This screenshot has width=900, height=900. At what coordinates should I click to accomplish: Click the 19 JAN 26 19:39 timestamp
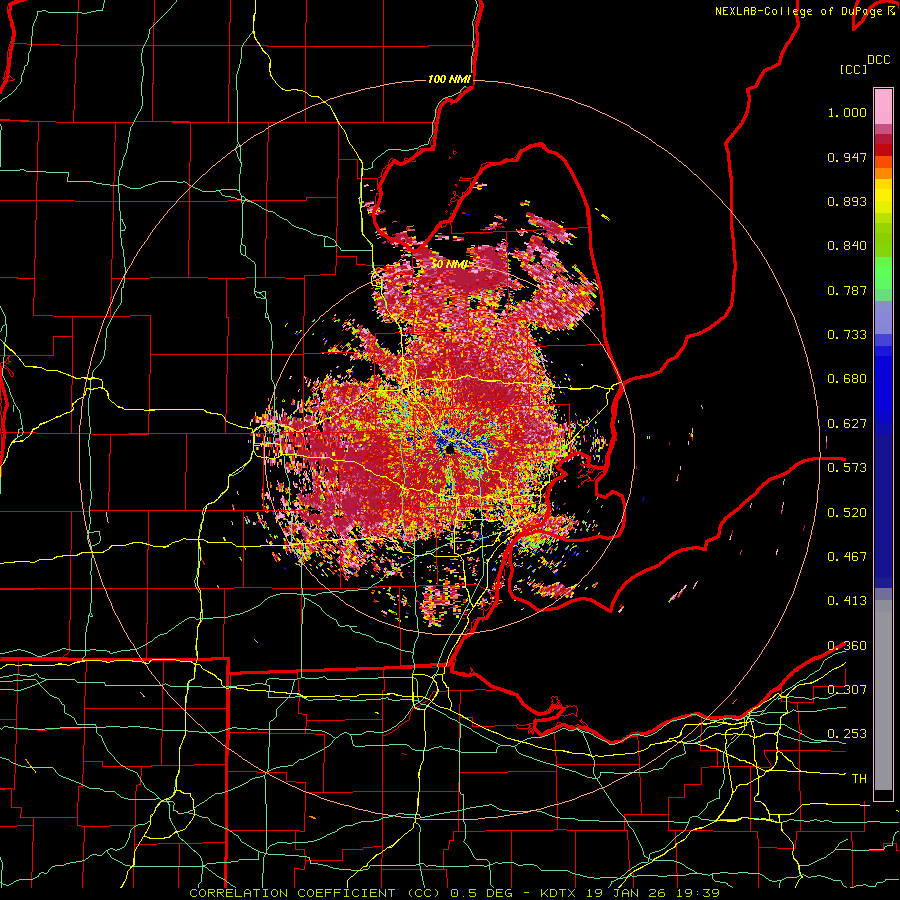pos(651,893)
